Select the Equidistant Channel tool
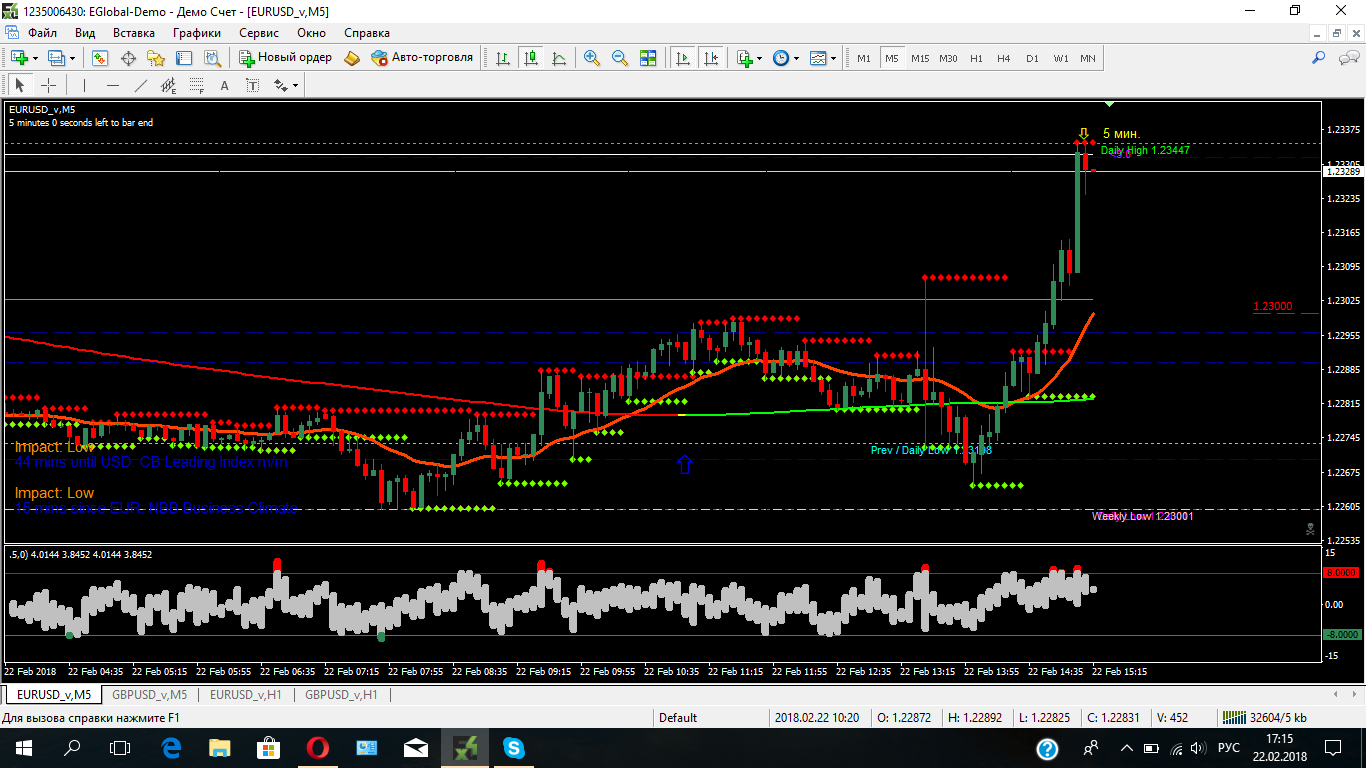 tap(169, 85)
